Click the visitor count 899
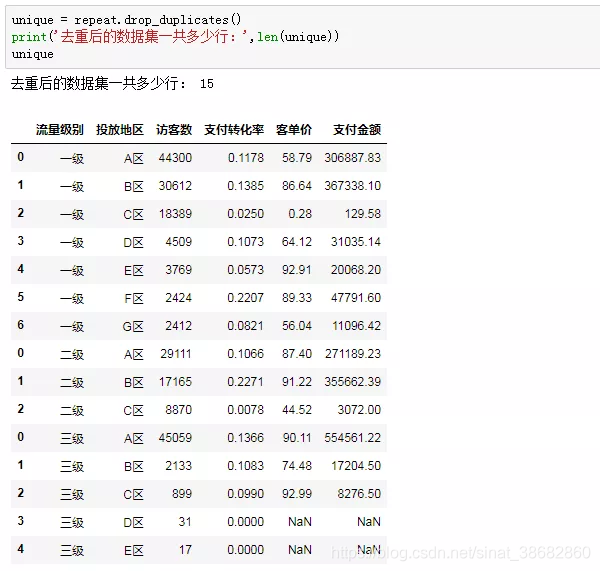 (x=182, y=494)
